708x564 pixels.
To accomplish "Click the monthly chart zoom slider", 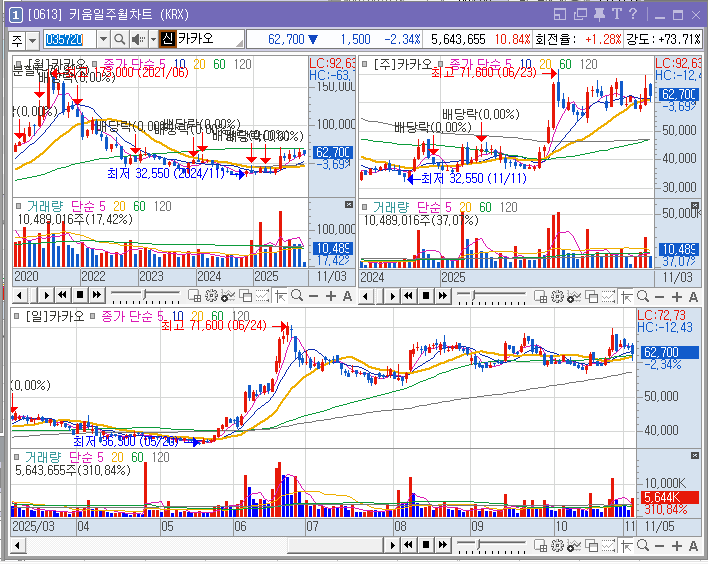I will tap(145, 296).
